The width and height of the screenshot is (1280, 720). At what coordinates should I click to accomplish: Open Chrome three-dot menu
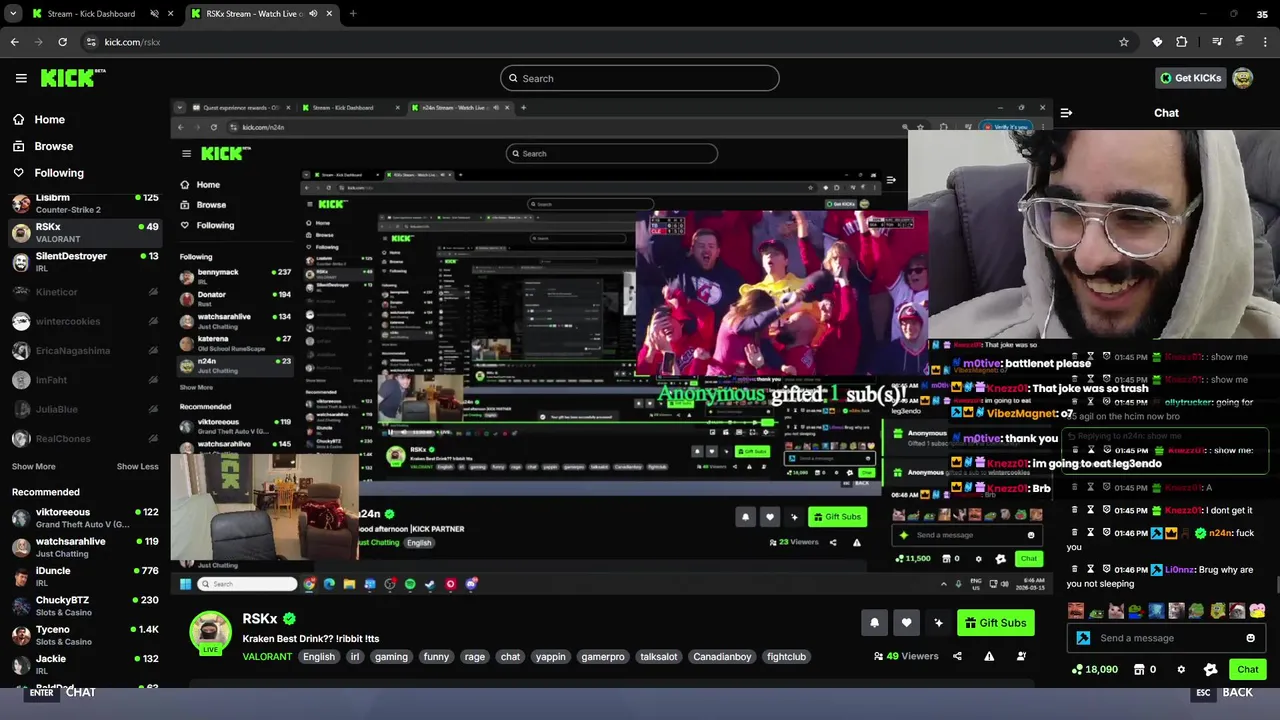pyautogui.click(x=1266, y=42)
